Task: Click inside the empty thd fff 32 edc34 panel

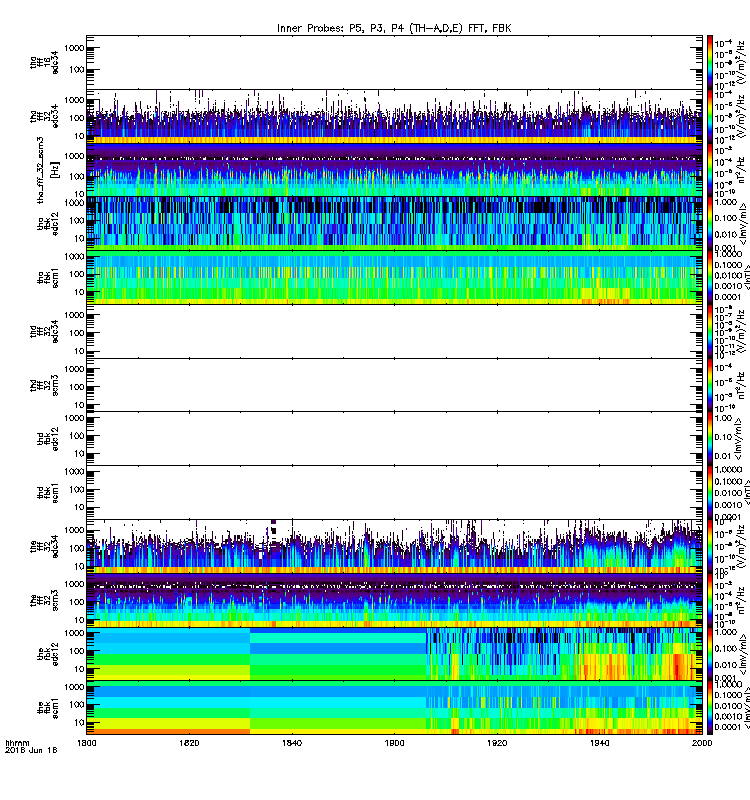Action: (394, 332)
